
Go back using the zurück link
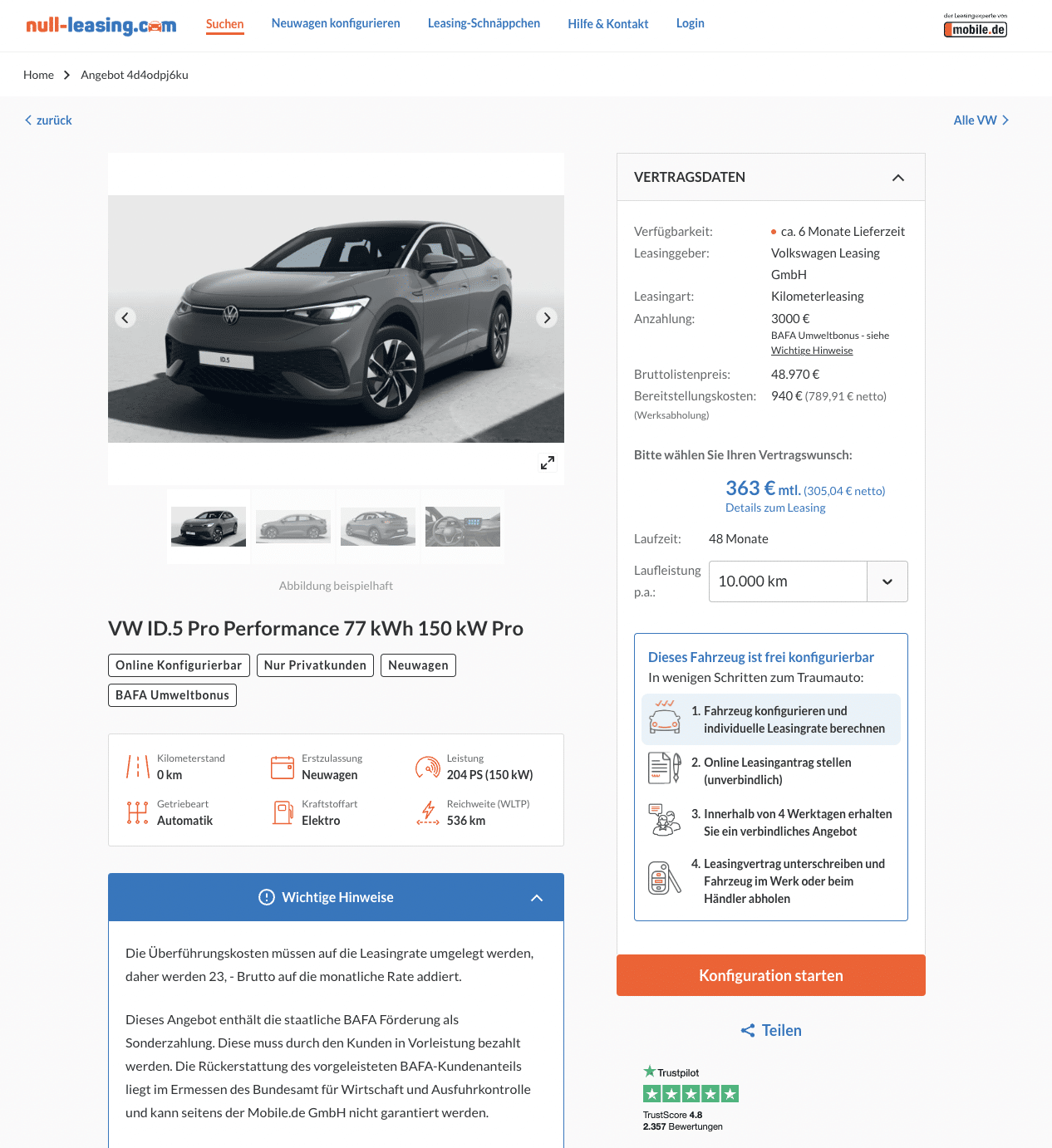[48, 120]
